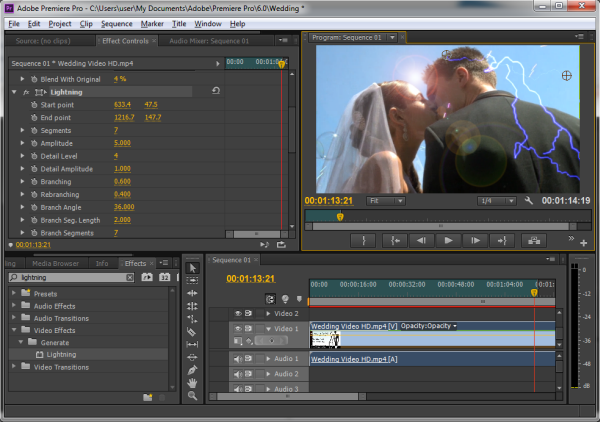This screenshot has height=422, width=600.
Task: Select the Hand tool
Action: click(192, 383)
